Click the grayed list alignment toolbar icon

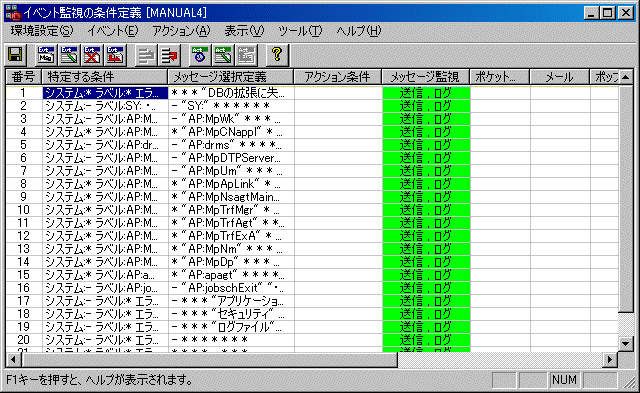pyautogui.click(x=146, y=55)
